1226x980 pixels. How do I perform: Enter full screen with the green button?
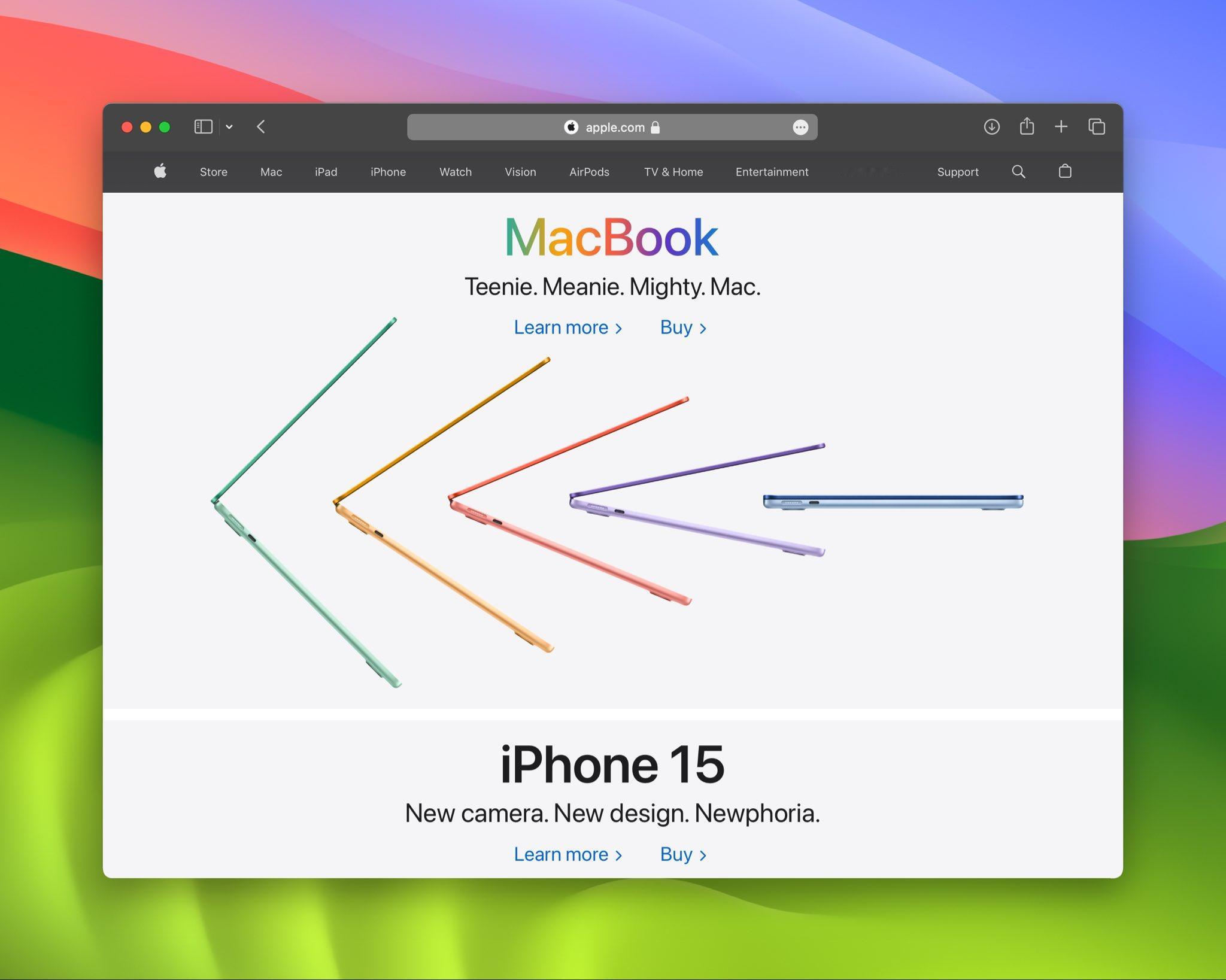pos(165,127)
